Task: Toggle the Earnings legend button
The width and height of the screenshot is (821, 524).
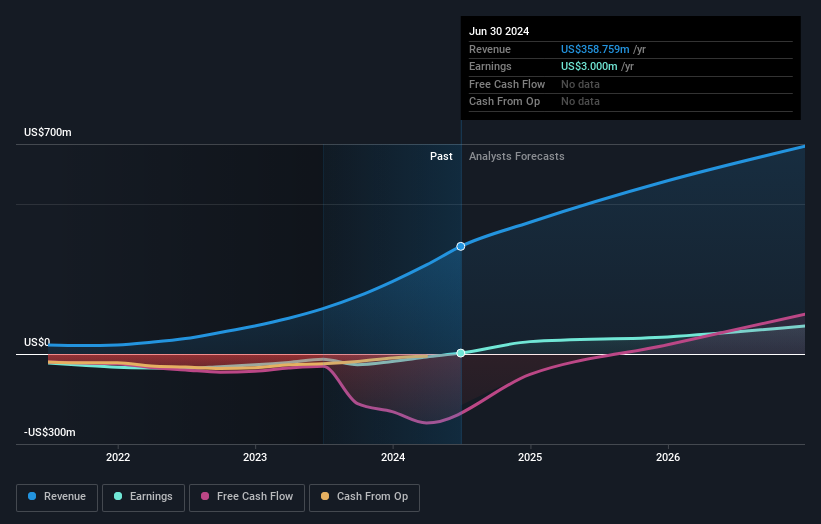Action: 143,497
